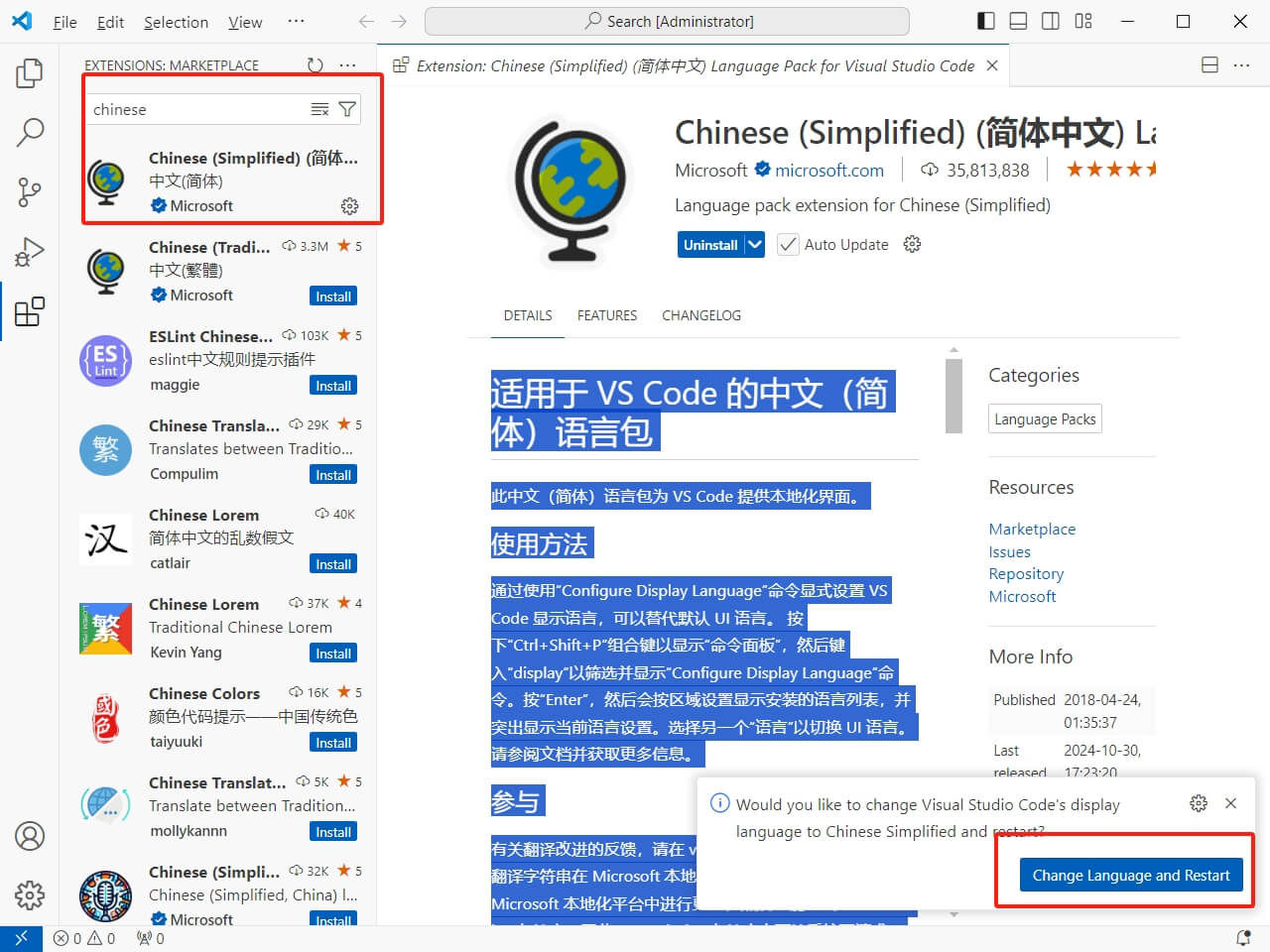
Task: Close the Chinese Language Pack editor tab
Action: coord(992,65)
